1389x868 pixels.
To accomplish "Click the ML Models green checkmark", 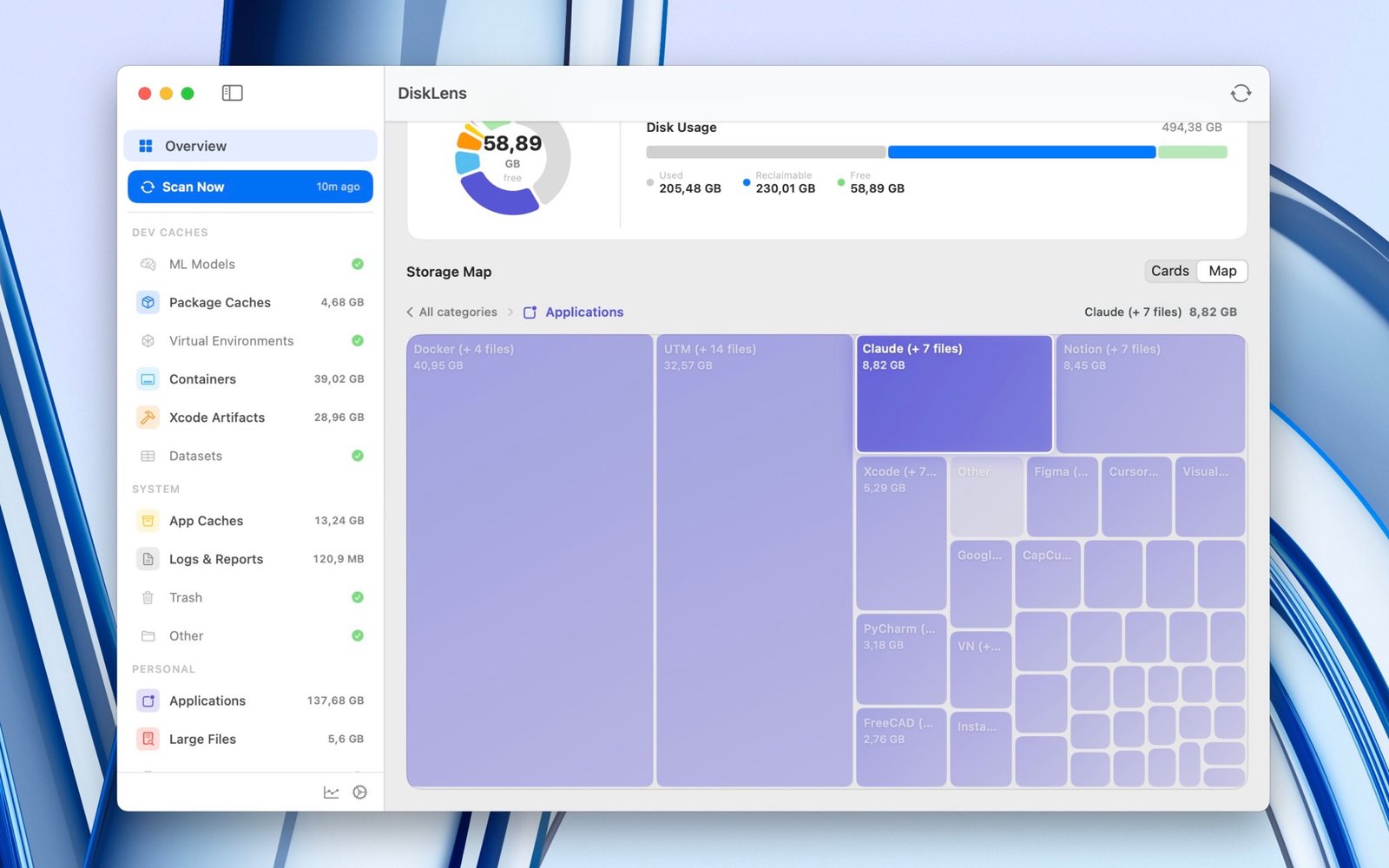I will point(358,264).
